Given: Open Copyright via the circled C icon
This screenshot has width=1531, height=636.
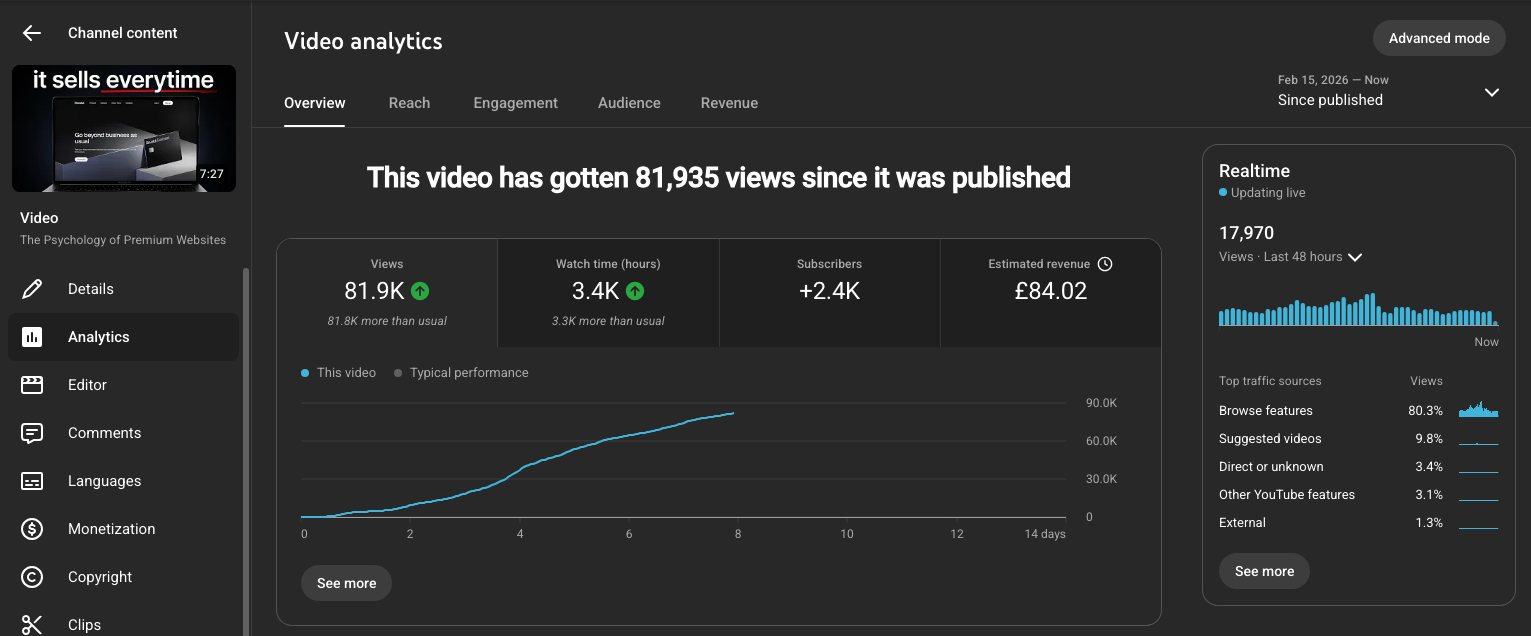Looking at the screenshot, I should point(31,576).
